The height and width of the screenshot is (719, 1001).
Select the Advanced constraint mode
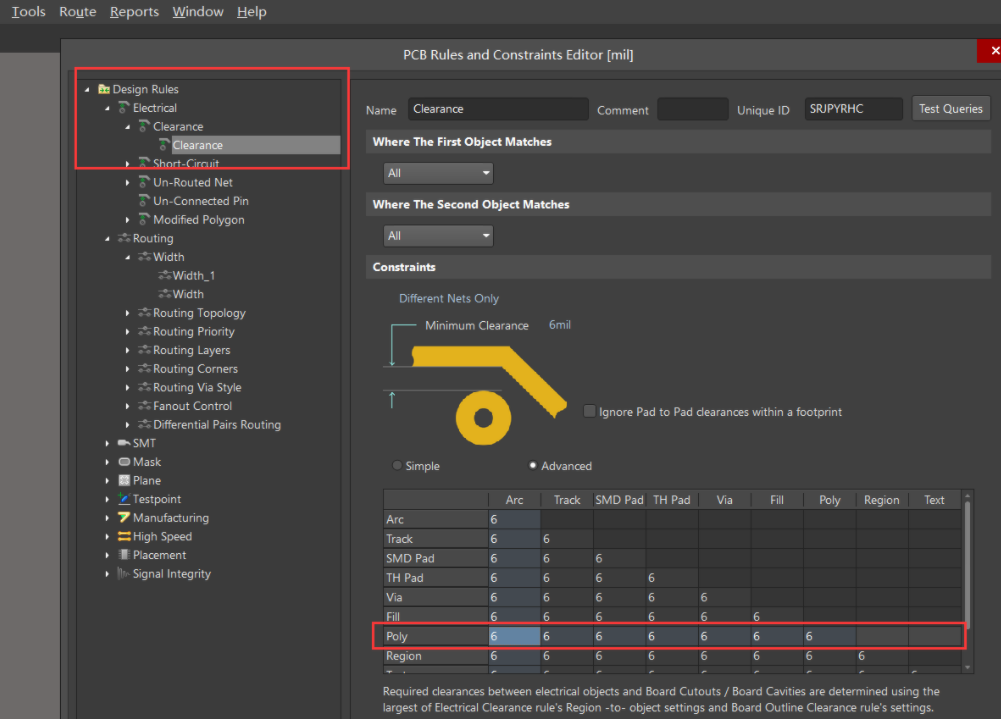[x=532, y=465]
